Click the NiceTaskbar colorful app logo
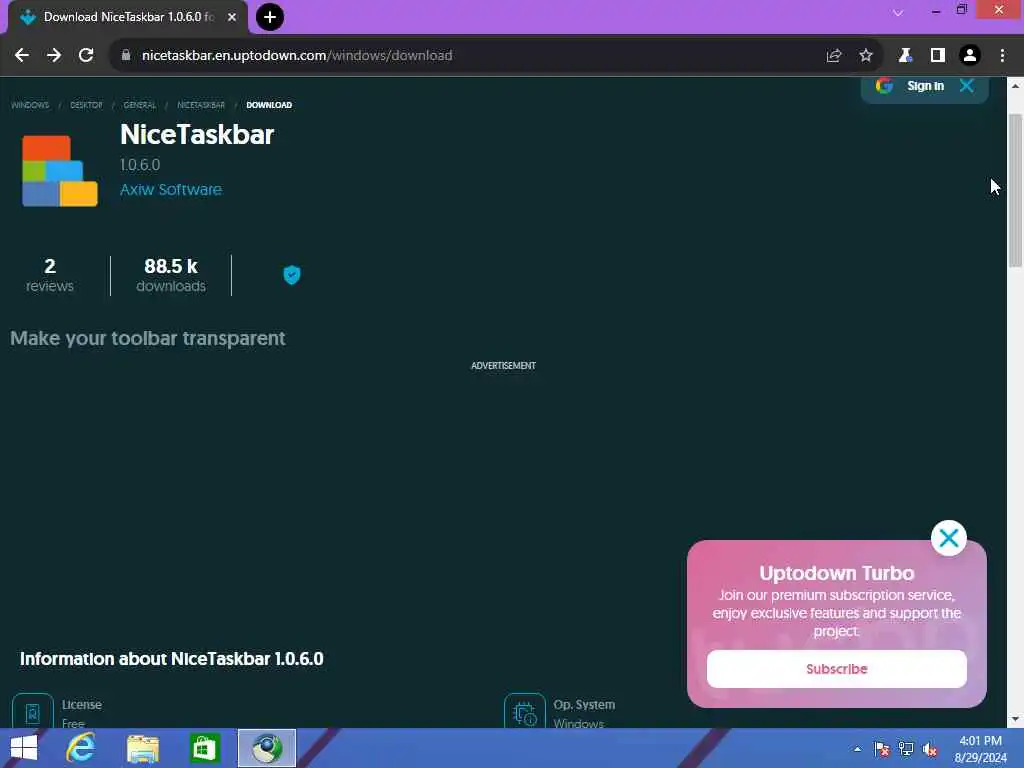The image size is (1024, 768). pyautogui.click(x=59, y=170)
